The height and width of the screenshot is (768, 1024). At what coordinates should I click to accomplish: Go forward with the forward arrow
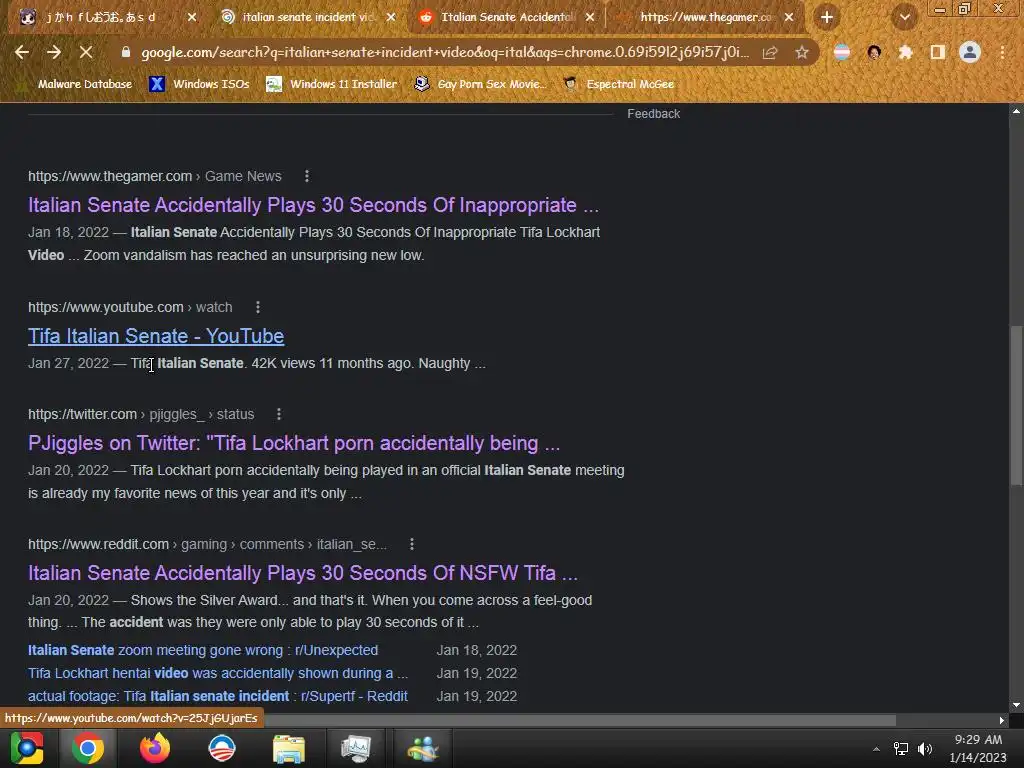tap(54, 52)
